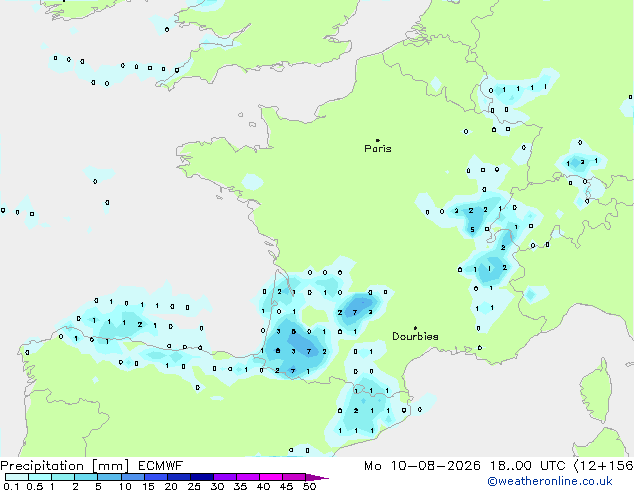Click the Paris location dot marker
This screenshot has height=490, width=634.
pyautogui.click(x=378, y=140)
